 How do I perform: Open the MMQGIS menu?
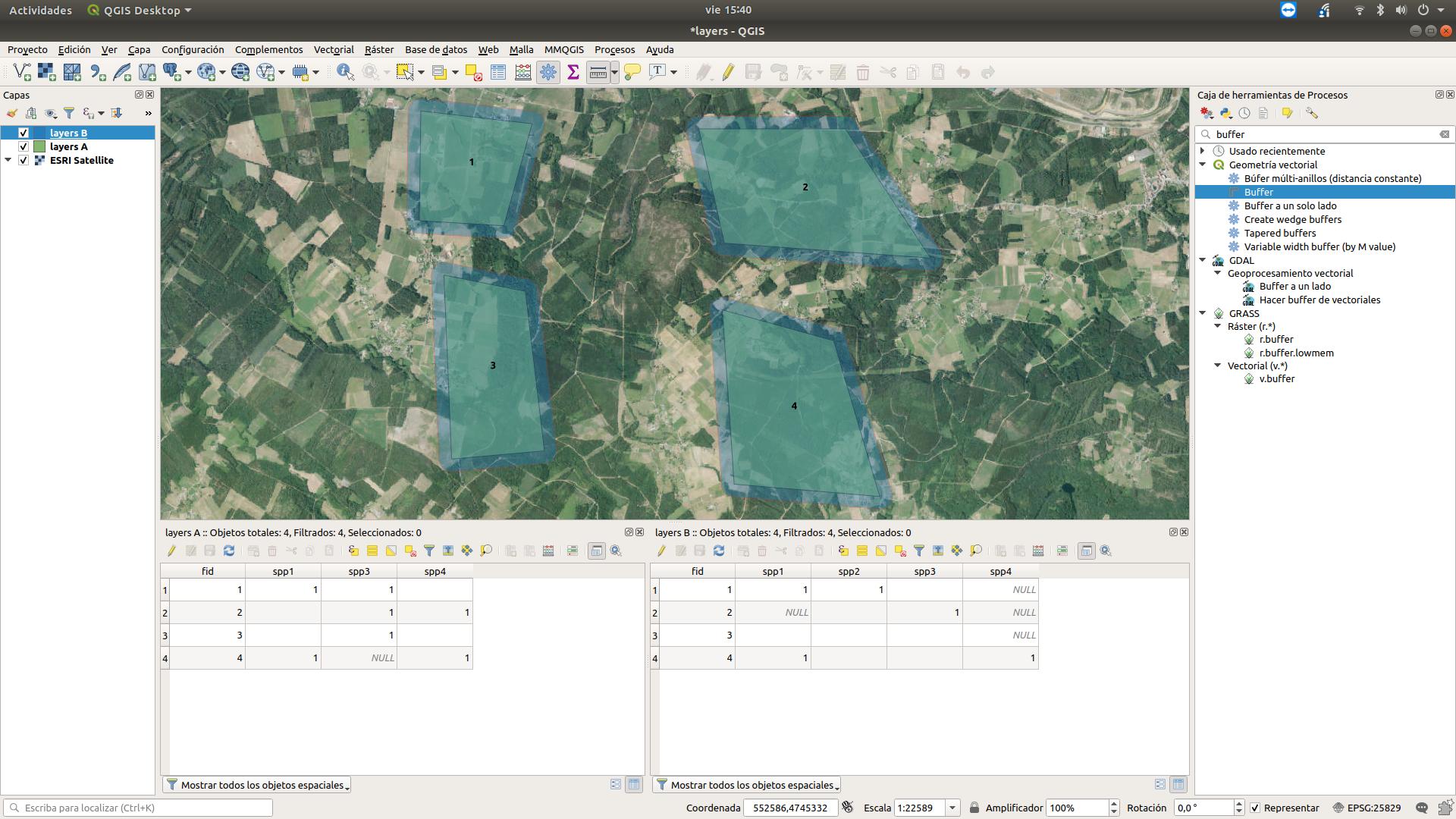point(564,49)
